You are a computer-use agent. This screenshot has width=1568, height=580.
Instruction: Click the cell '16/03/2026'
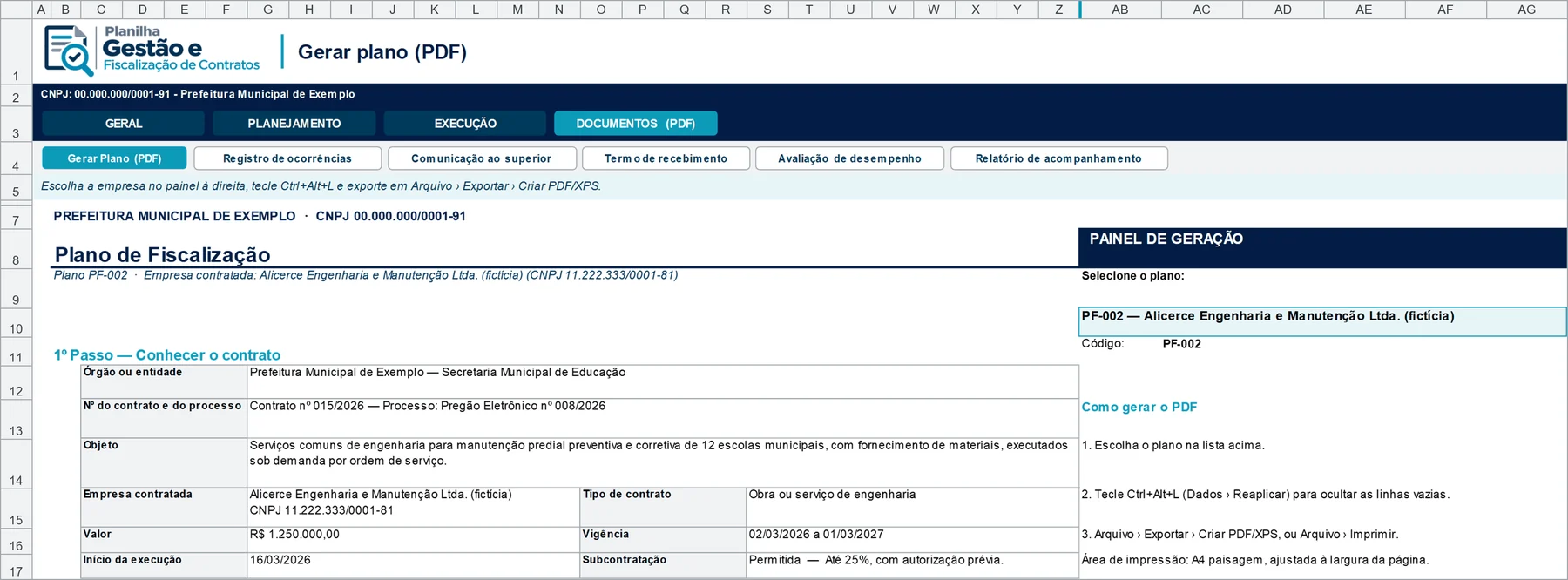point(414,565)
